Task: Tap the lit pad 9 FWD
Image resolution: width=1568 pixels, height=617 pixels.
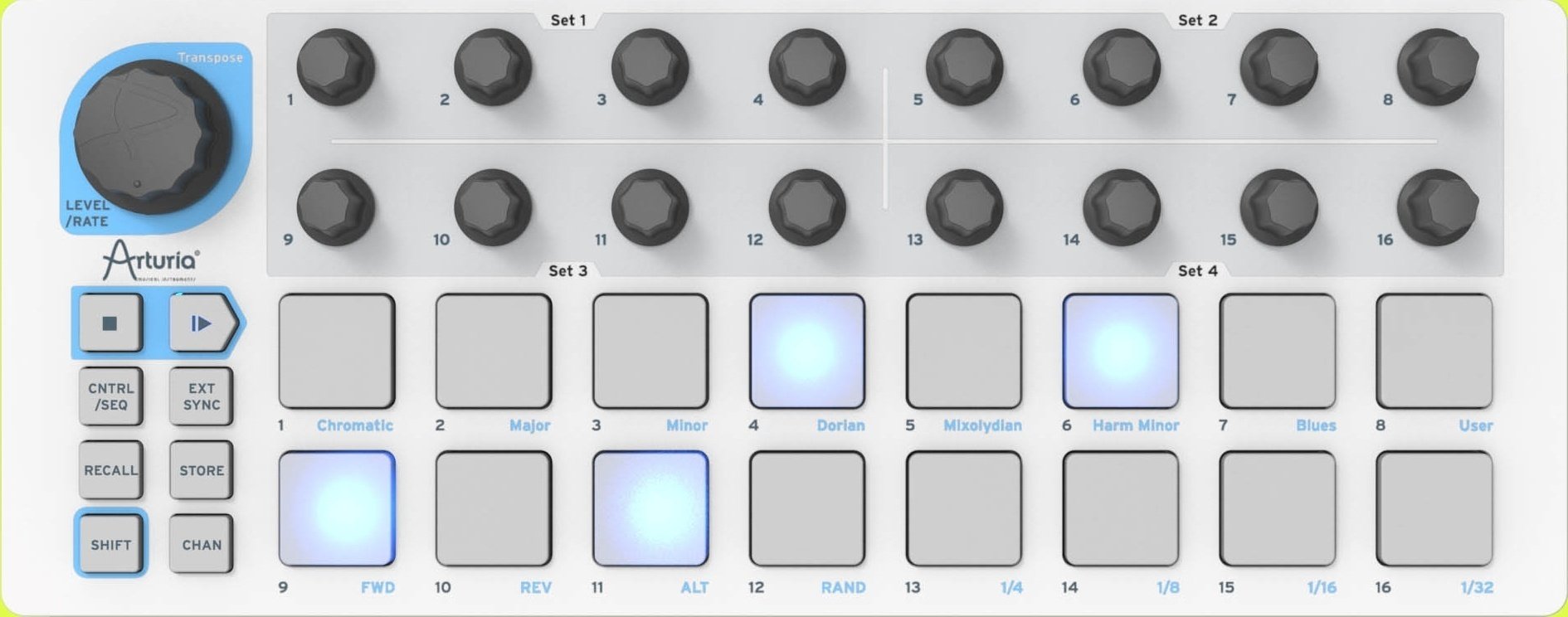Action: point(336,508)
